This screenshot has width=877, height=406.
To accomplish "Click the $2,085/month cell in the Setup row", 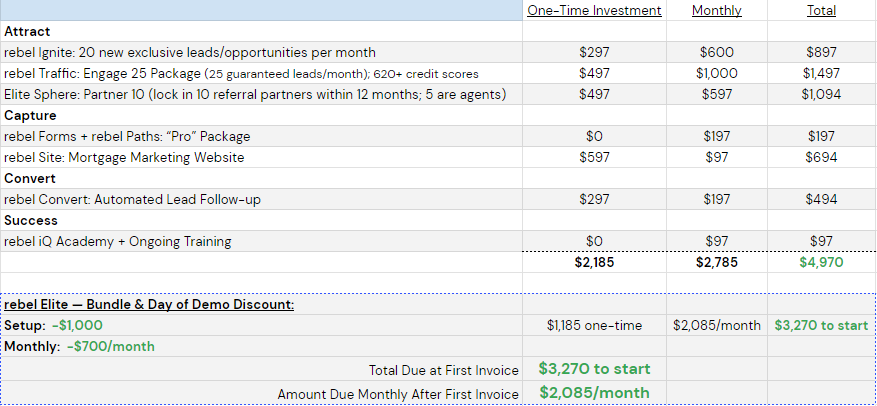I will pyautogui.click(x=716, y=325).
